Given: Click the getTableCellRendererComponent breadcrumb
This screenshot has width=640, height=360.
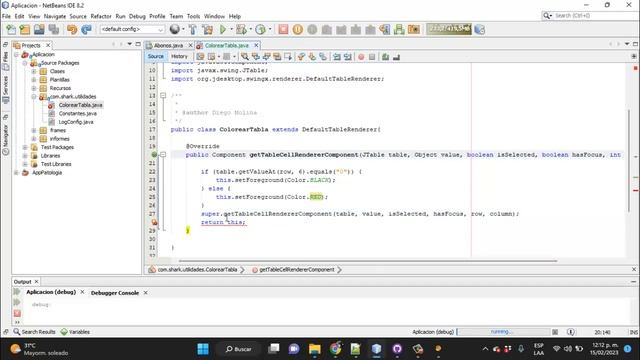Looking at the screenshot, I should (297, 270).
